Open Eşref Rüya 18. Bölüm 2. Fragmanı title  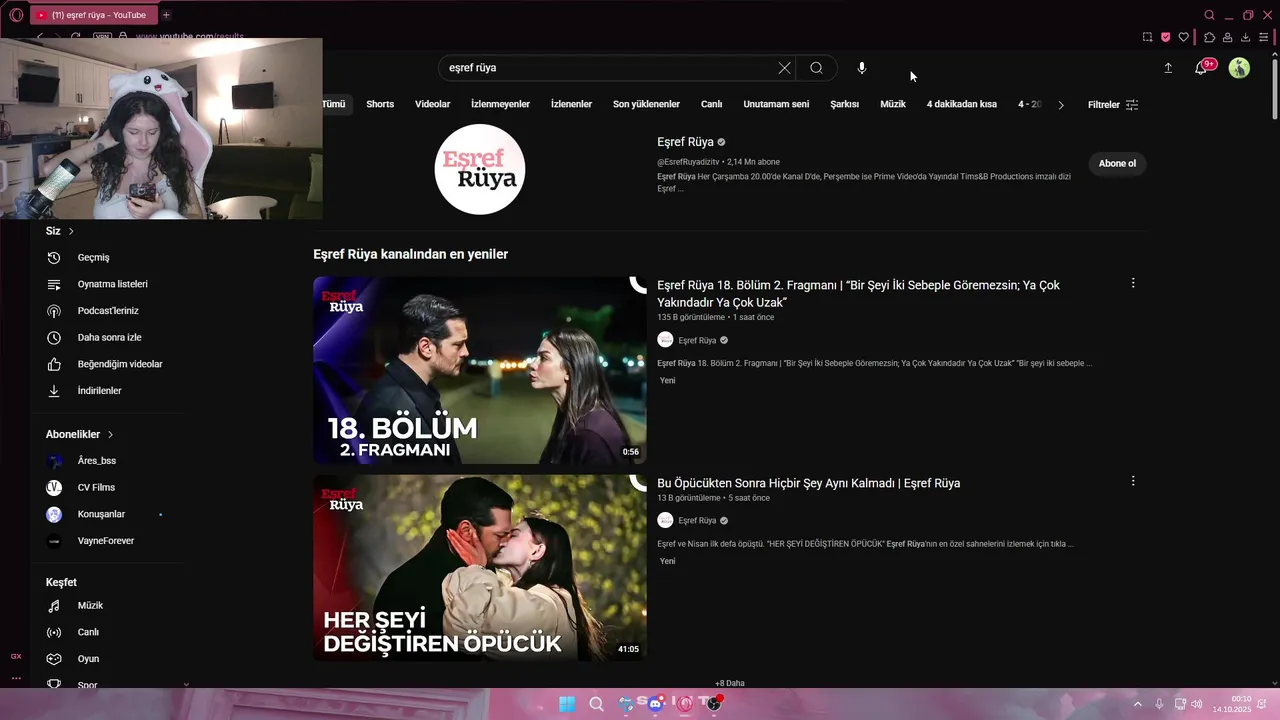(858, 294)
